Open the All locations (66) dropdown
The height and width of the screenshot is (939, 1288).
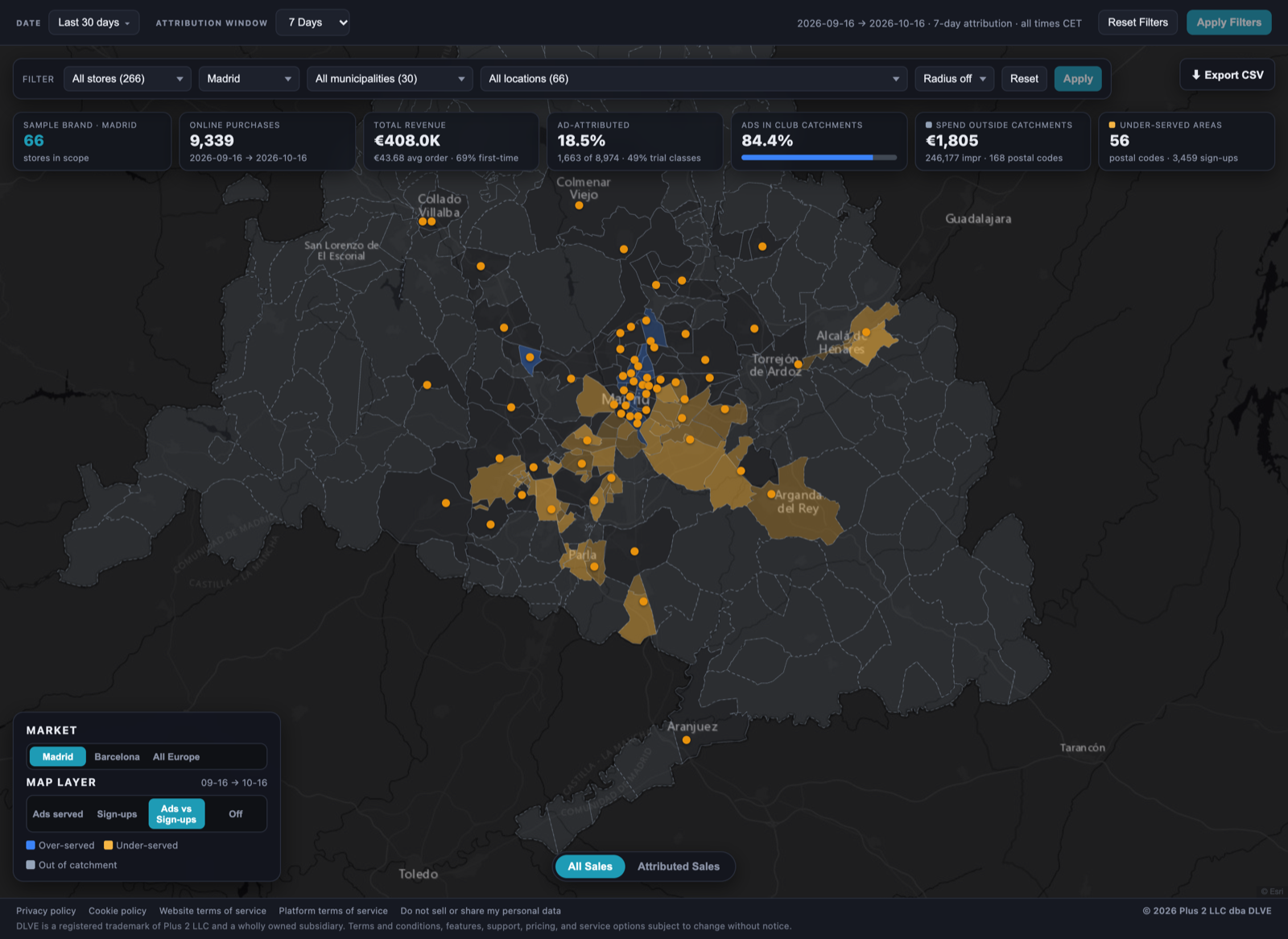coord(693,79)
